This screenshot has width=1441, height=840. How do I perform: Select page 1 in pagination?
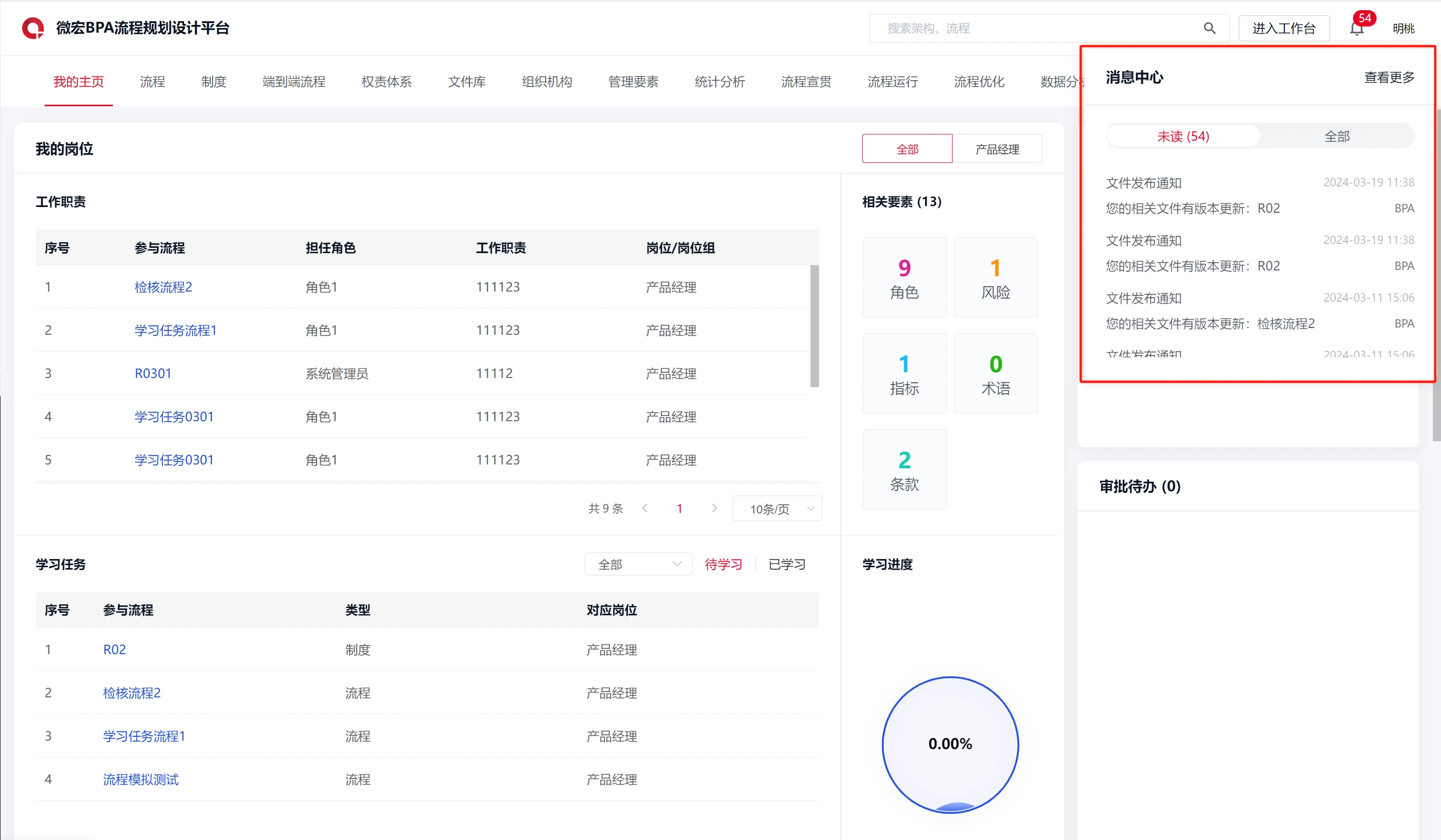pos(679,508)
